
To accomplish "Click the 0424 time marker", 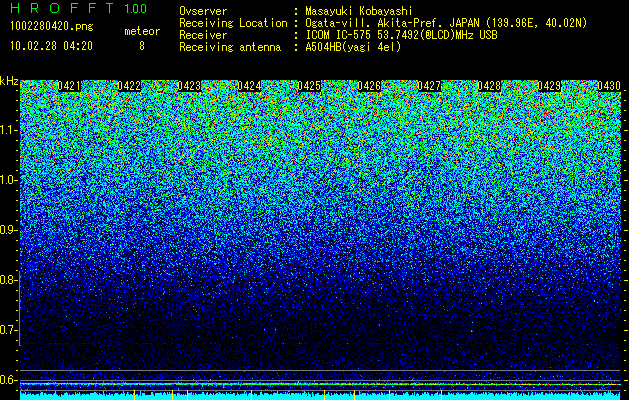I will pos(249,86).
